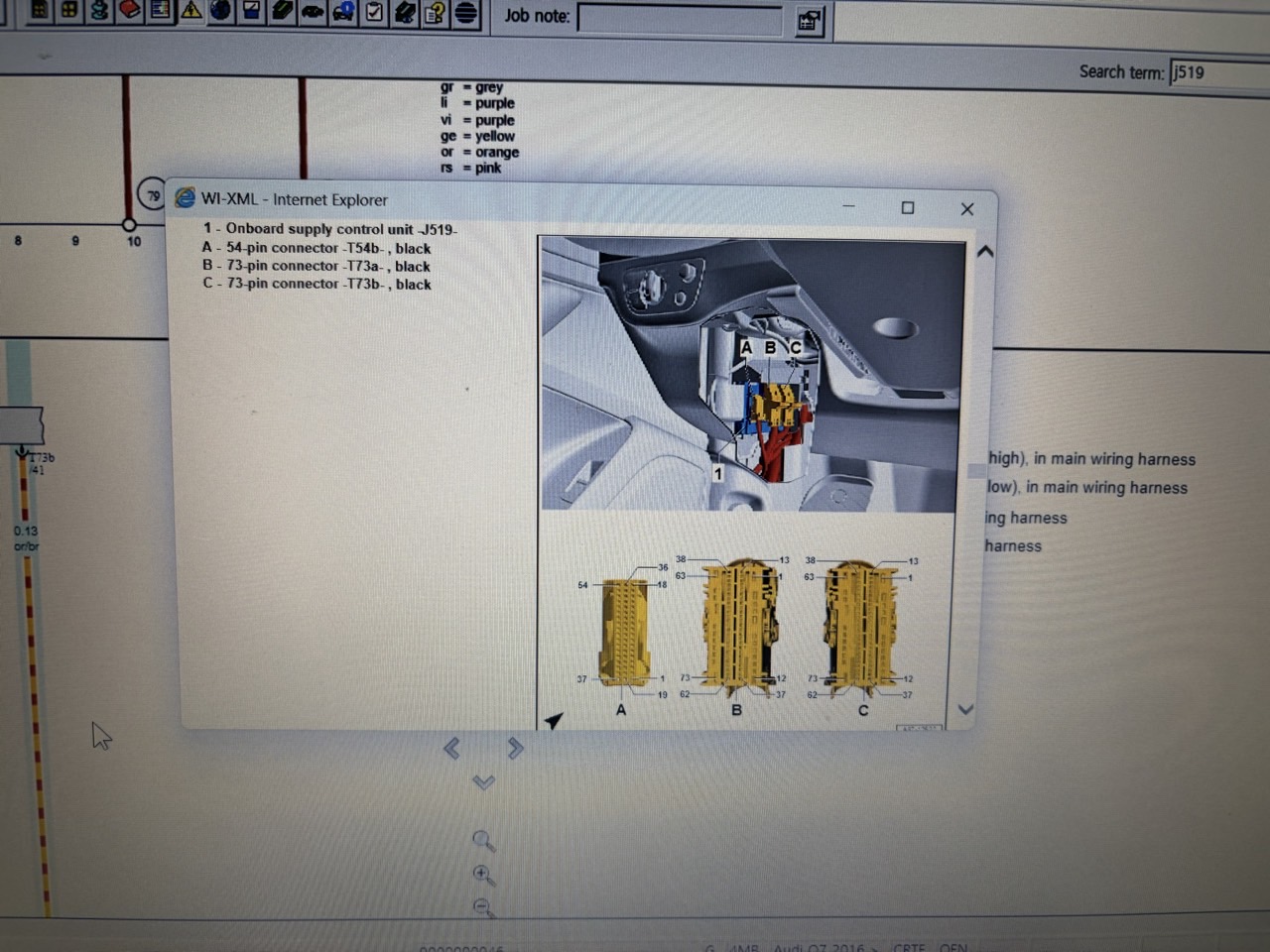Click the Search term input field

point(1219,72)
